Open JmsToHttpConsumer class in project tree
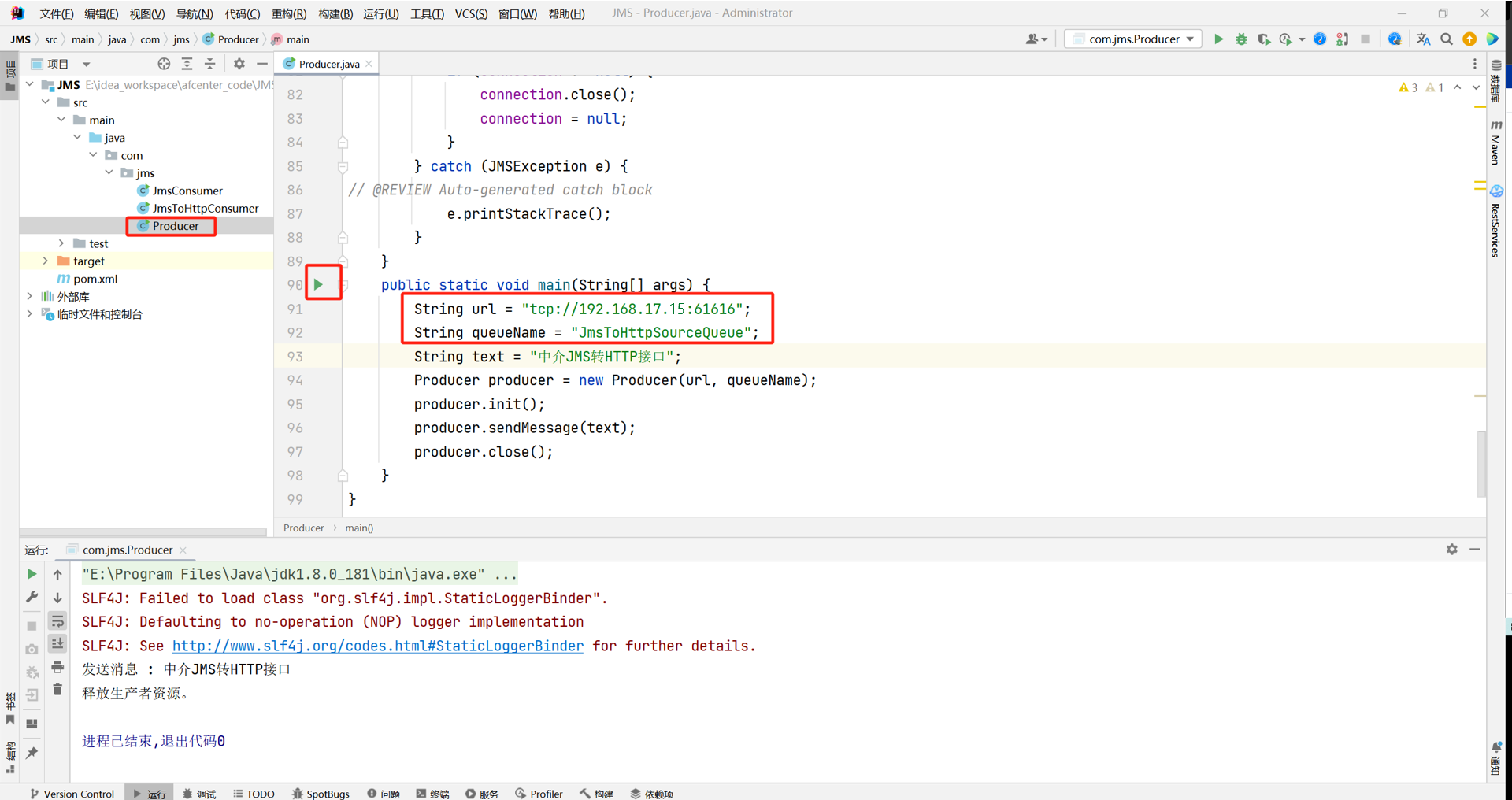 pos(205,208)
